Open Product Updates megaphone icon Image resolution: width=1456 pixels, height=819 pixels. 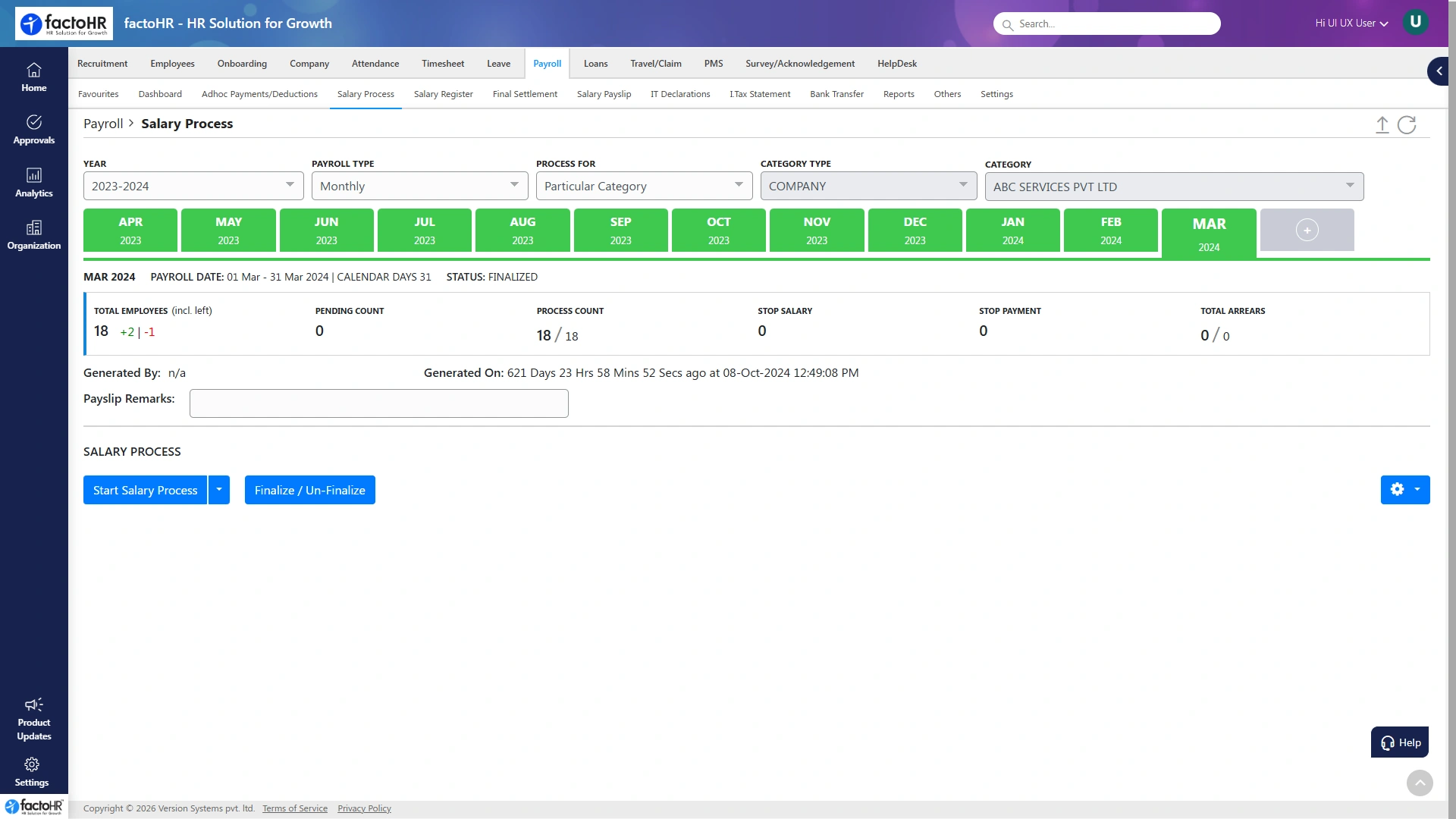click(34, 704)
